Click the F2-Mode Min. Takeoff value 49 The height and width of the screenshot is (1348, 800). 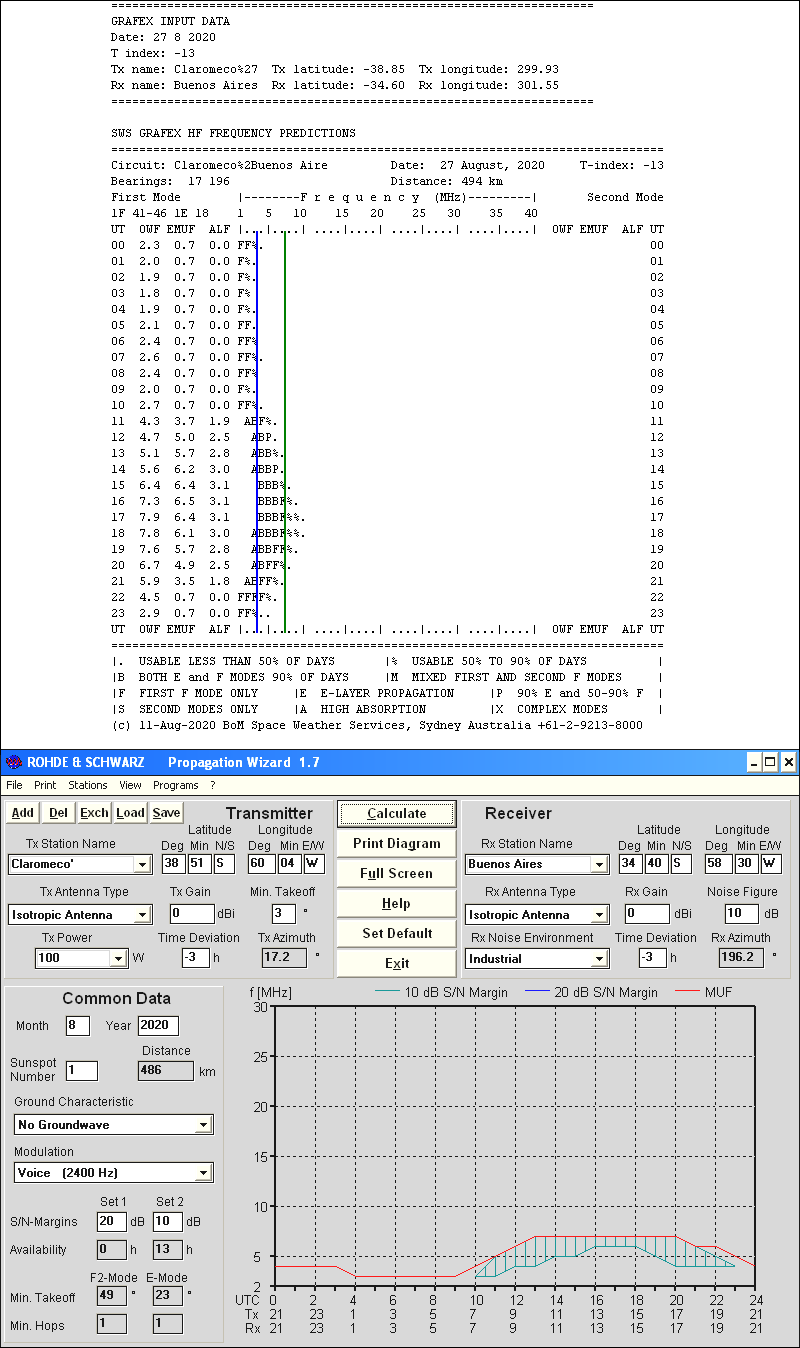pyautogui.click(x=112, y=1295)
